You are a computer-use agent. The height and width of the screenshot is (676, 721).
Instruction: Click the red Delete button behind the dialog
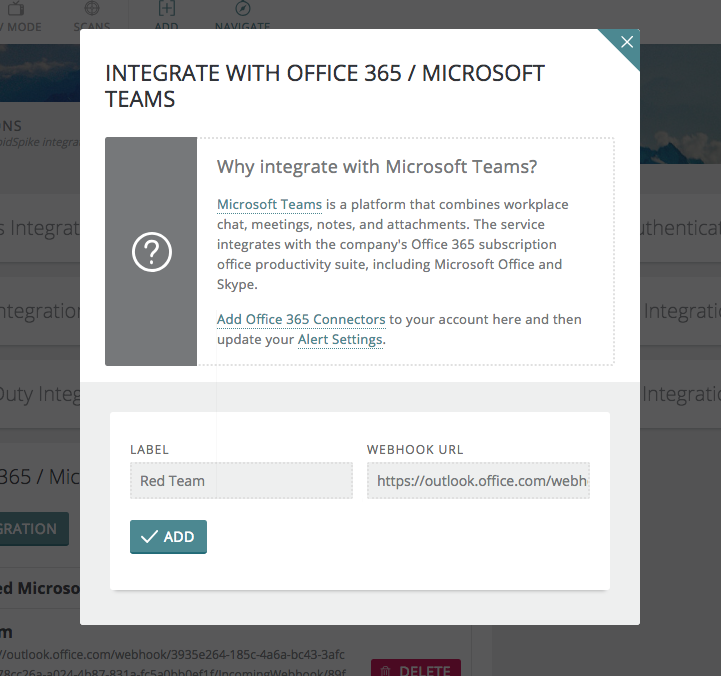coord(416,668)
